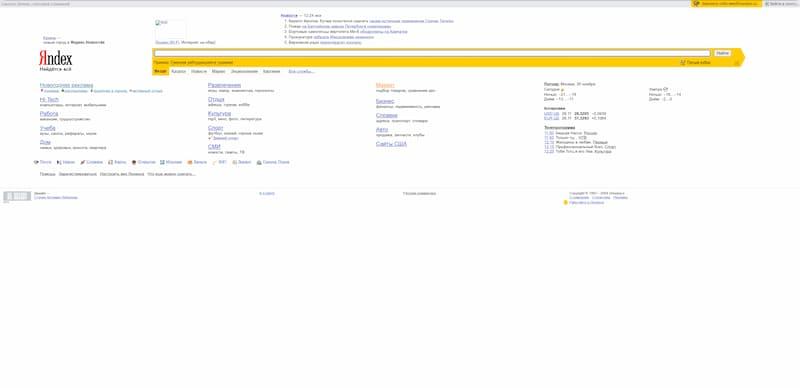This screenshot has height=388, width=800.
Task: Open the Зимний спорт sublink under Спорт
Action: tap(226, 138)
